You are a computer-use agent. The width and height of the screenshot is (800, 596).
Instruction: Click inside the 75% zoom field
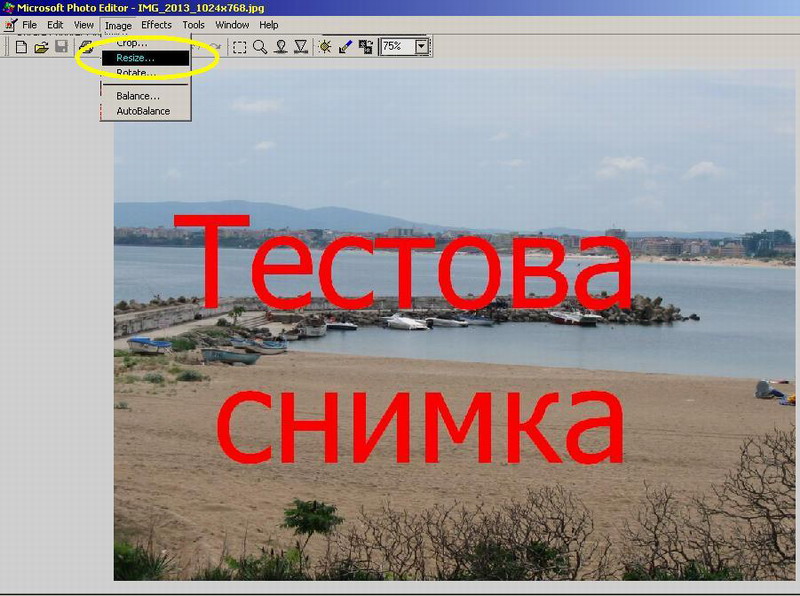pos(396,47)
